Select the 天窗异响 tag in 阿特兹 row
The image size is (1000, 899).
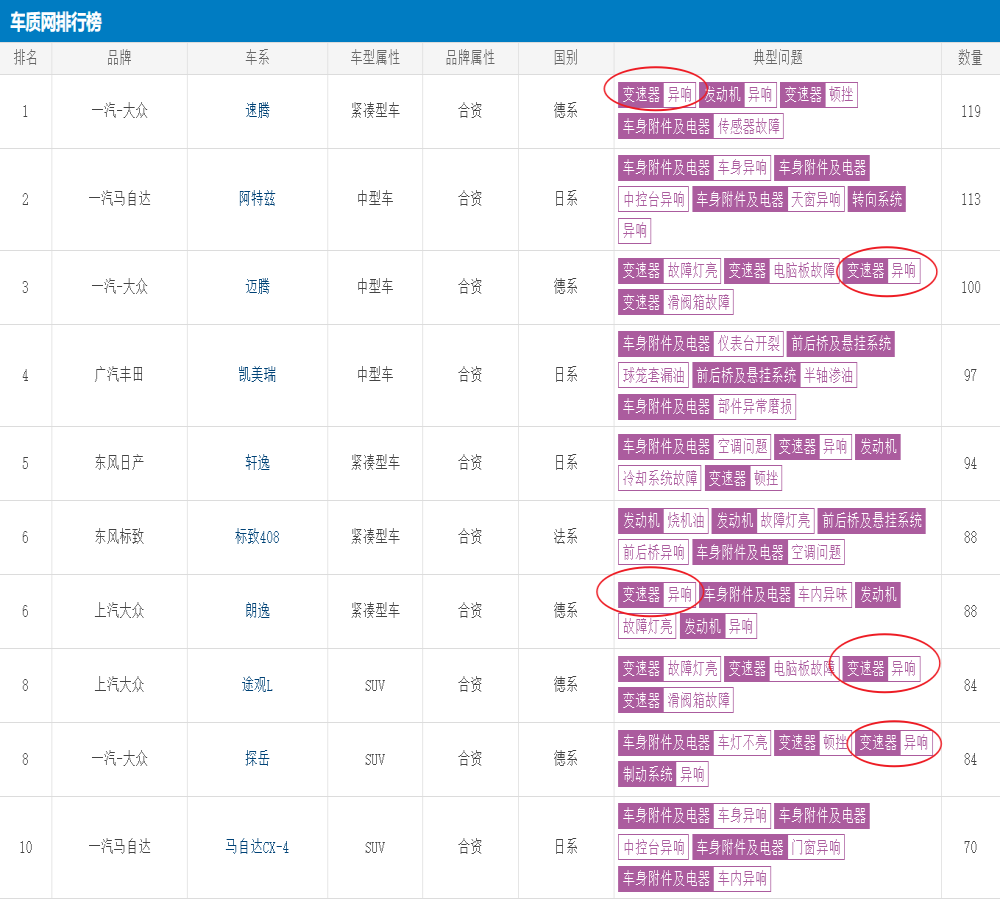[816, 200]
